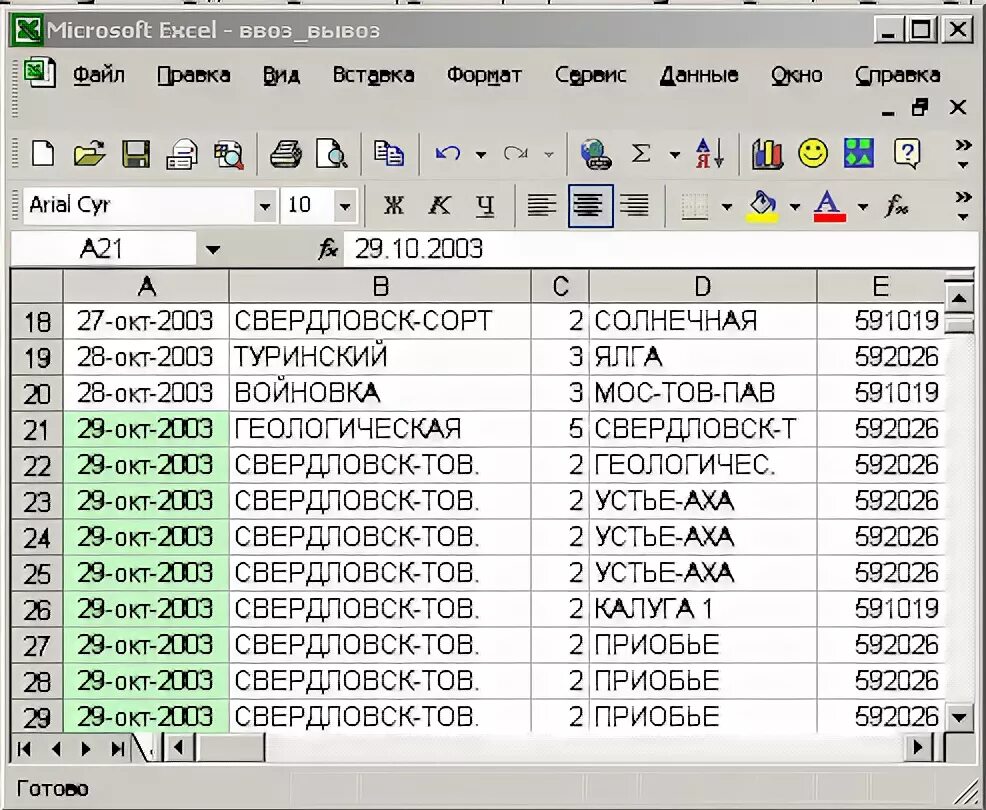Select column B header
The image size is (986, 810).
[x=380, y=287]
